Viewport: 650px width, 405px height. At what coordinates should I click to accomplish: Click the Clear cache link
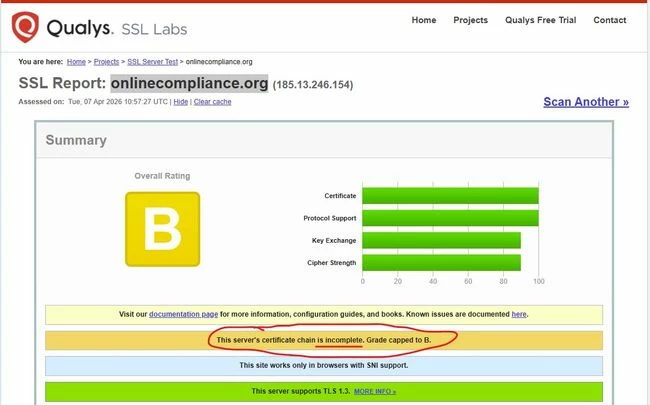tap(212, 102)
